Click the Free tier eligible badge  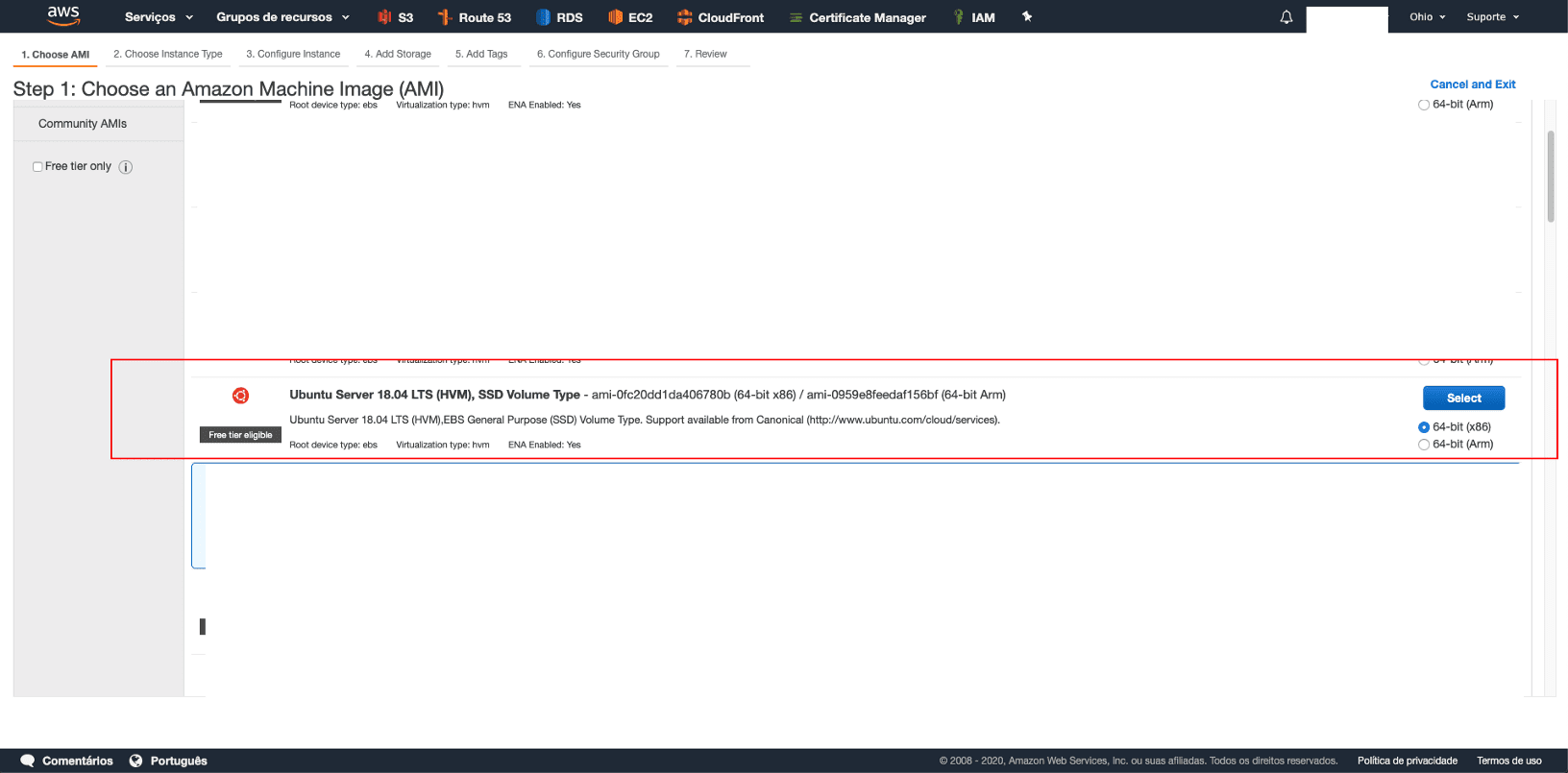[240, 435]
